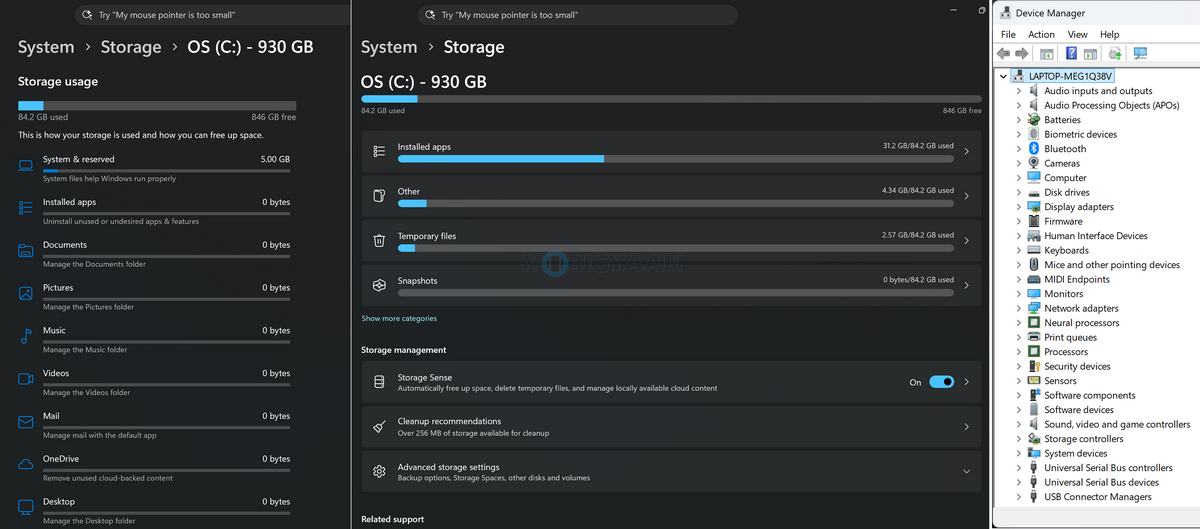The width and height of the screenshot is (1200, 529).
Task: Click the OS (C:) - 930 GB usage bar
Action: coord(671,99)
